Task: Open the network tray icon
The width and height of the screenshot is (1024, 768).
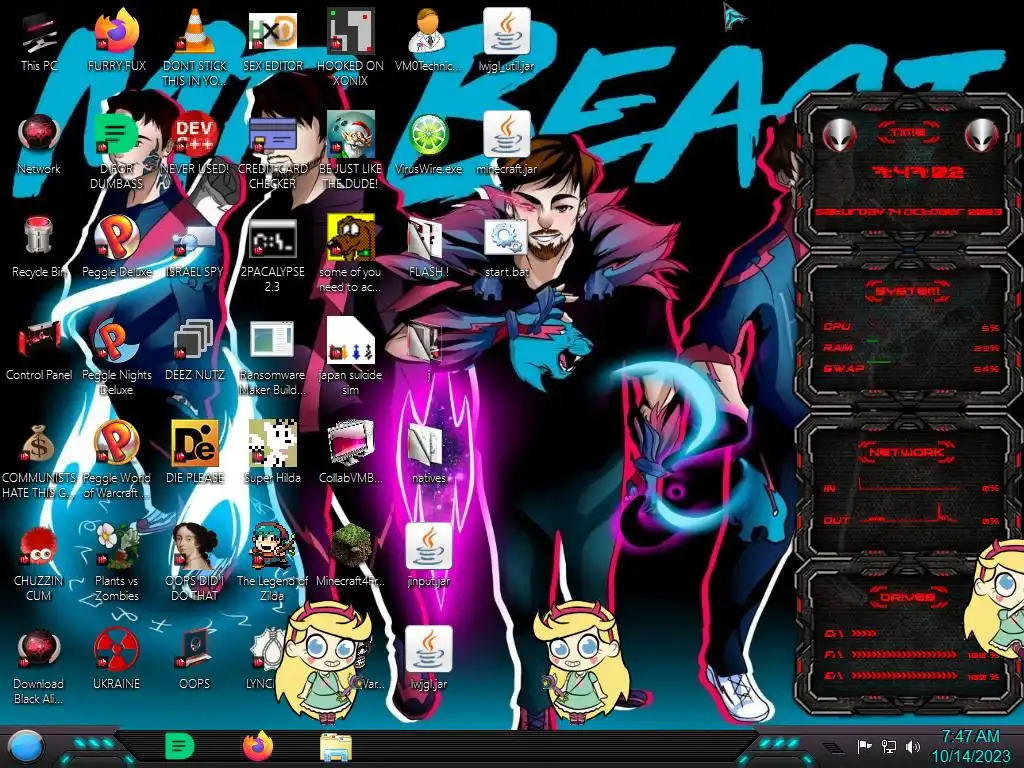Action: pyautogui.click(x=889, y=746)
